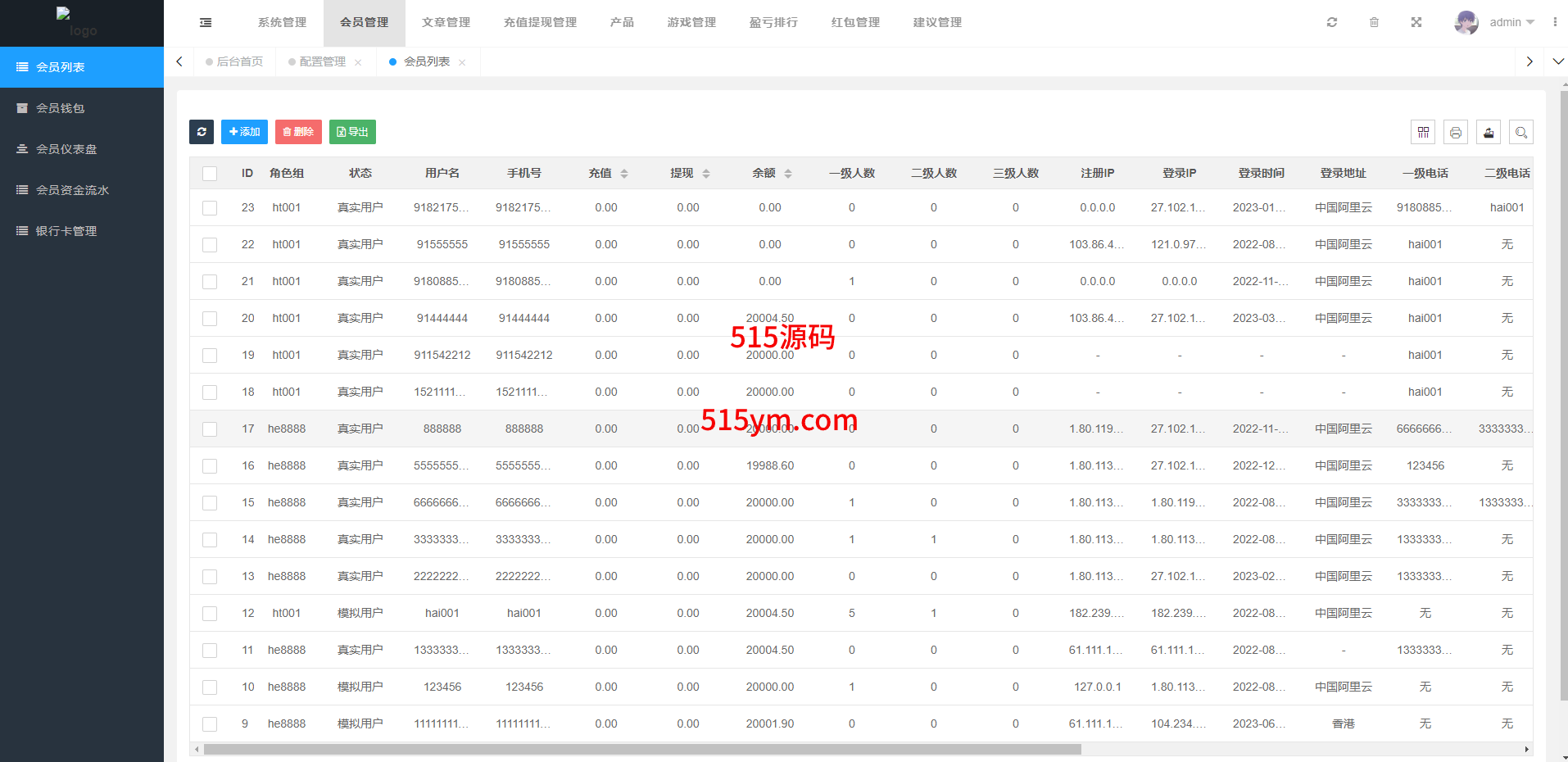The width and height of the screenshot is (1568, 762).
Task: Open the table search magnifier icon
Action: tap(1521, 133)
